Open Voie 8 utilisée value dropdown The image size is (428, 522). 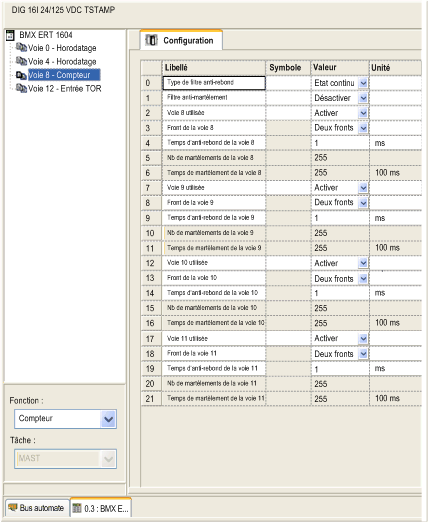[x=363, y=113]
